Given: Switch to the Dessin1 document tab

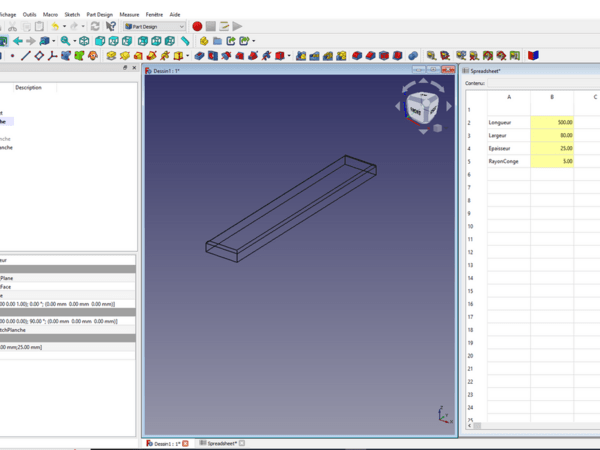Looking at the screenshot, I should pos(165,443).
